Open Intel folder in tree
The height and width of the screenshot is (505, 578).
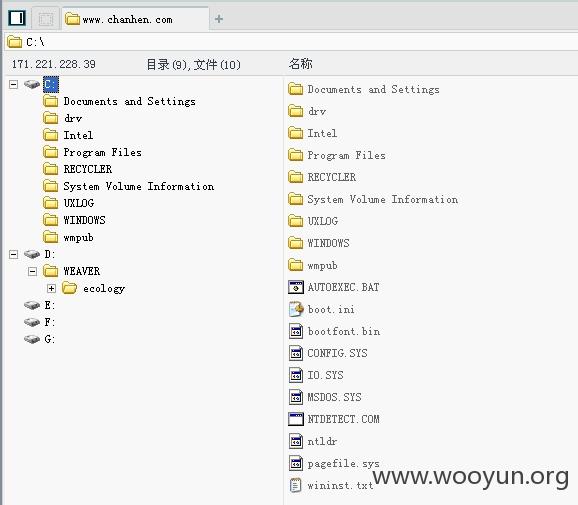pyautogui.click(x=78, y=135)
